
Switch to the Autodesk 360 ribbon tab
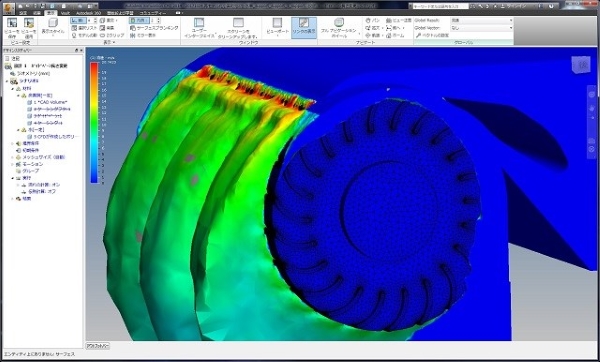click(88, 13)
